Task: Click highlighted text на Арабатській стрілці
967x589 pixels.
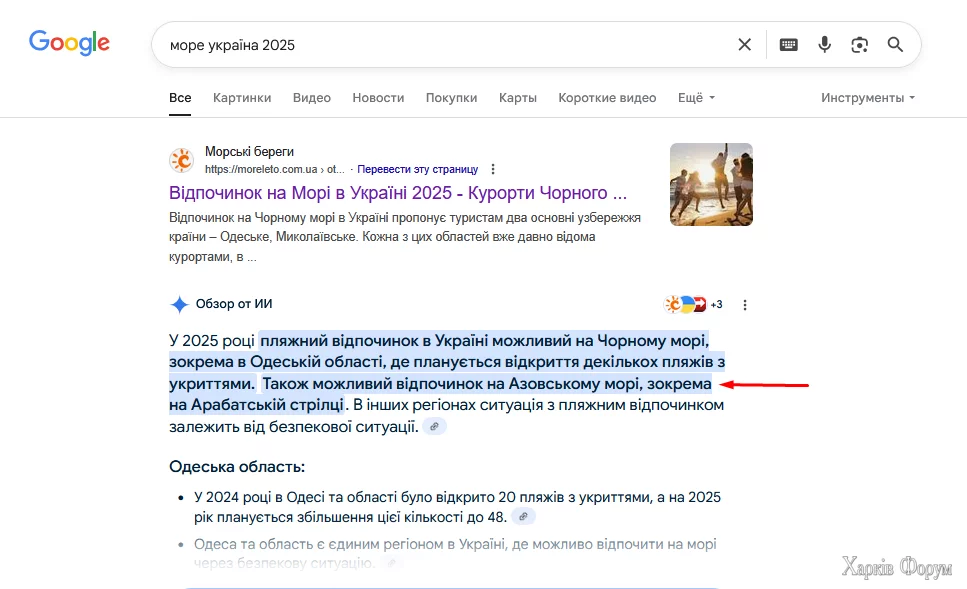Action: point(257,405)
